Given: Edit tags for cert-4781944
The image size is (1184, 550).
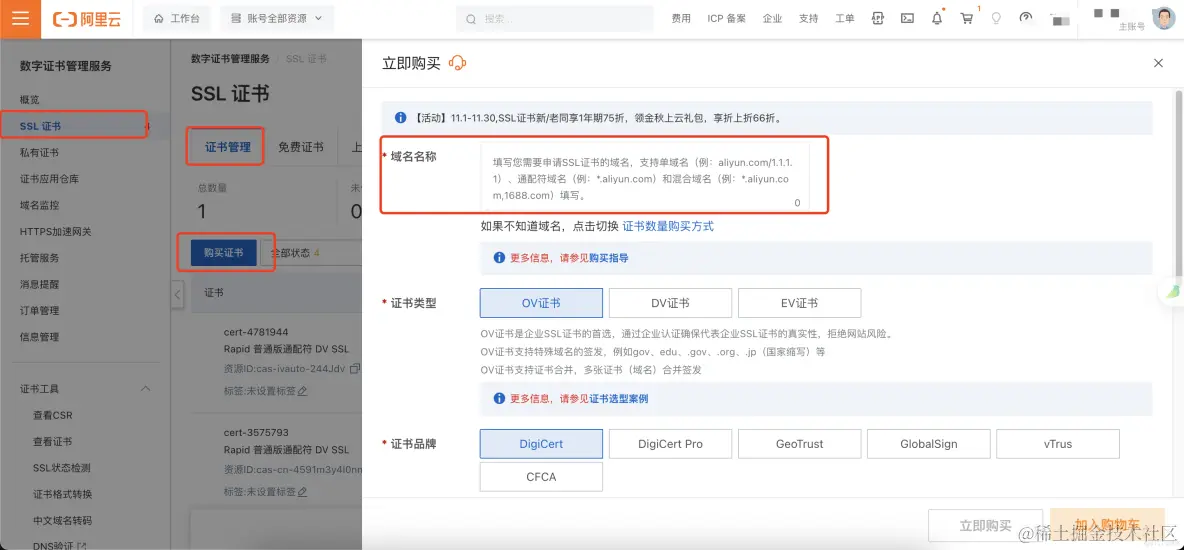Looking at the screenshot, I should click(303, 391).
